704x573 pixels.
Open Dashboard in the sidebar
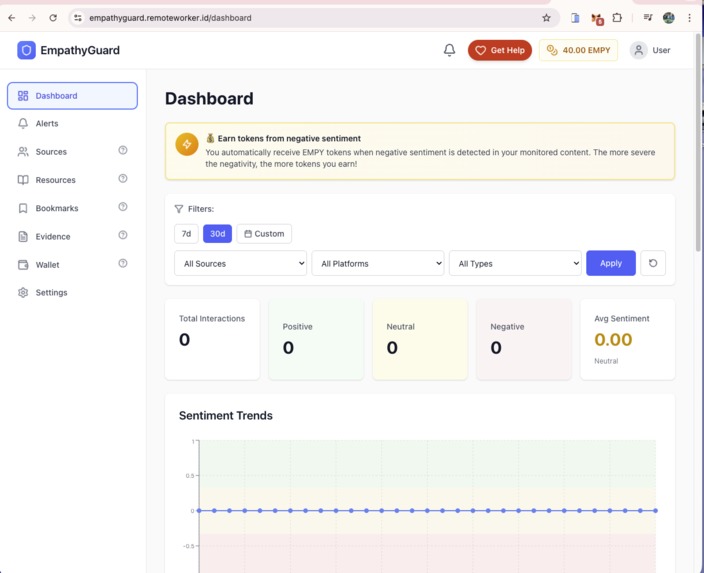(72, 96)
